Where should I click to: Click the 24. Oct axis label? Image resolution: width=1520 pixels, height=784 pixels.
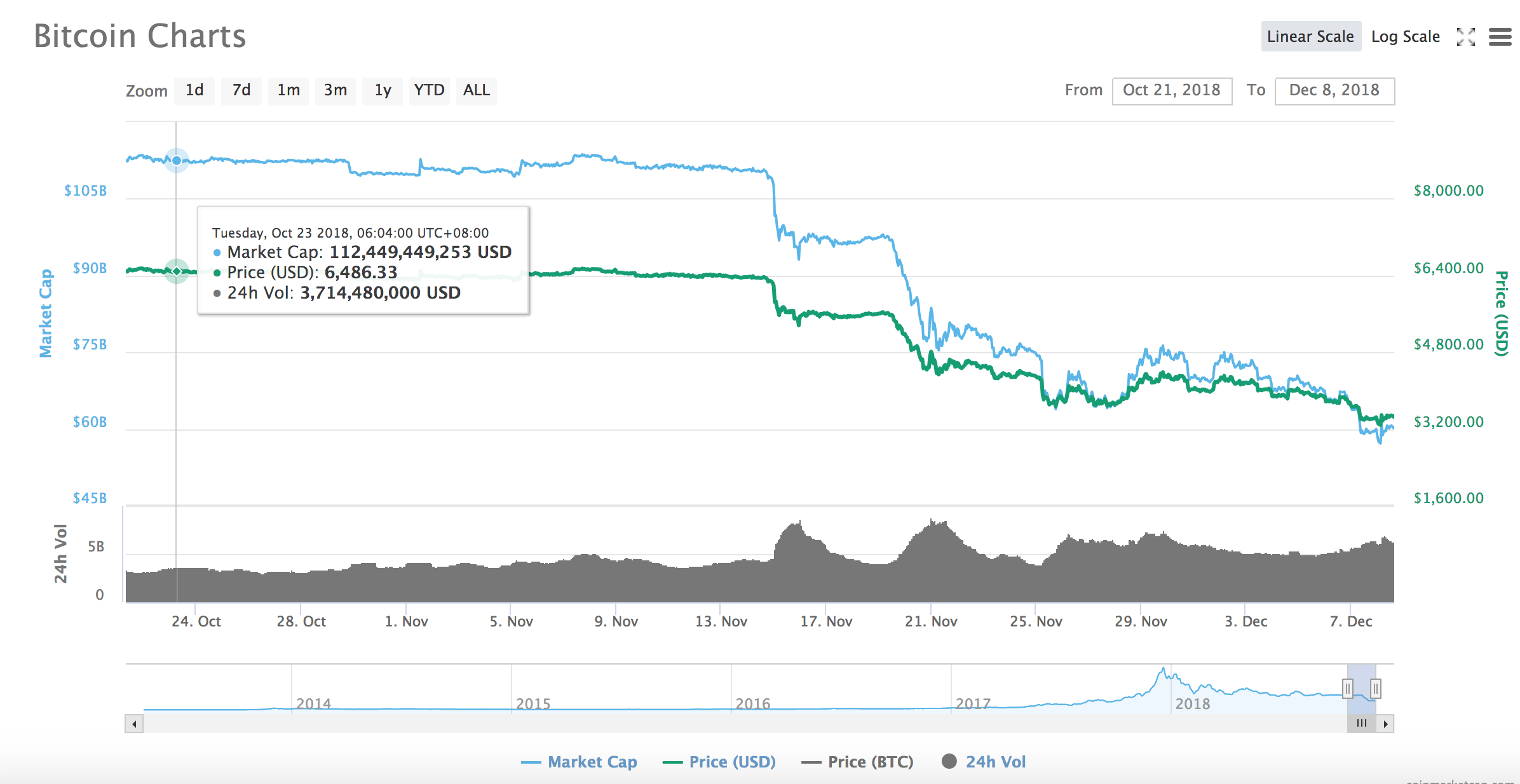tap(196, 621)
